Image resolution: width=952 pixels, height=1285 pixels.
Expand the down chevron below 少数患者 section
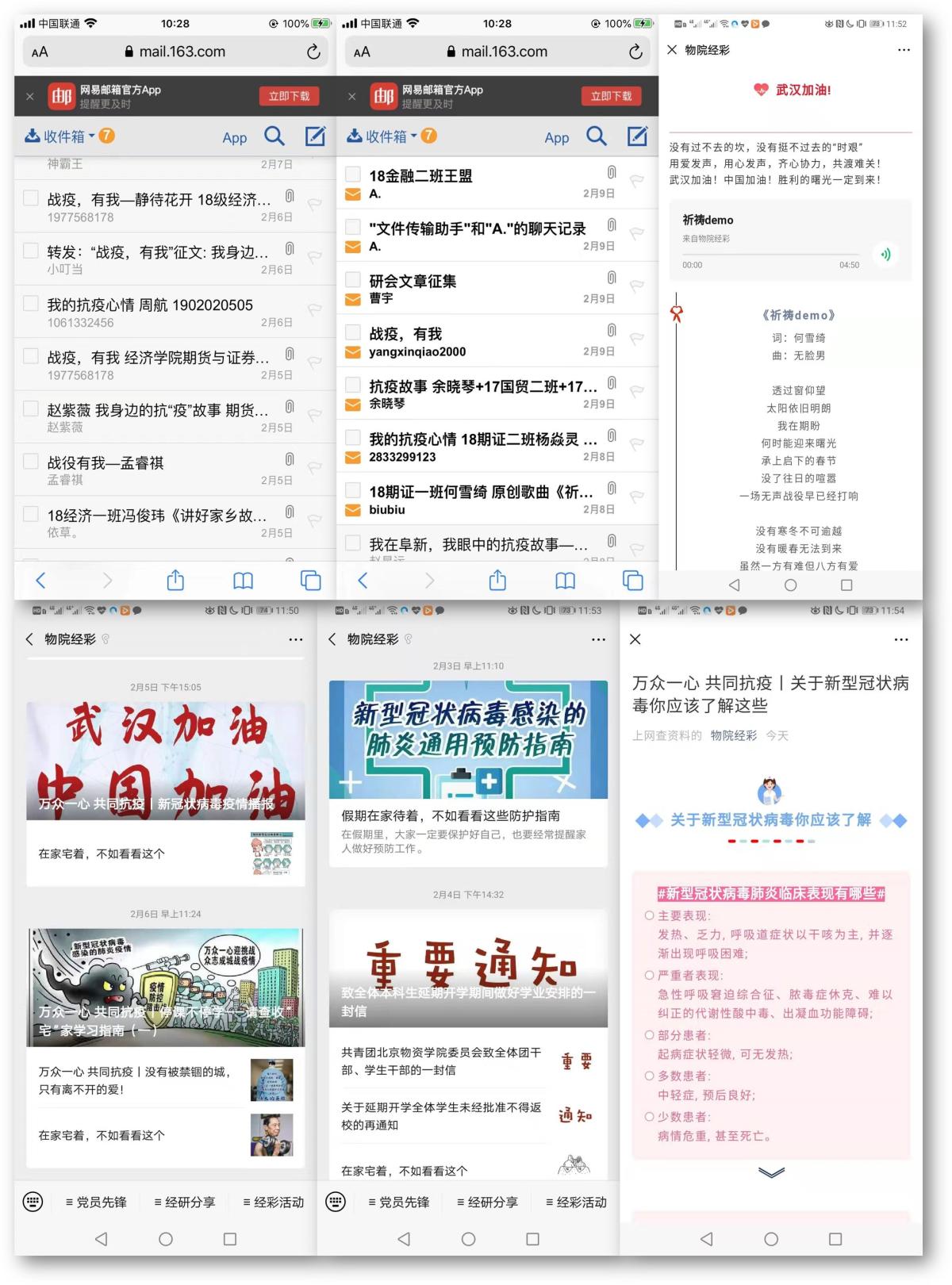771,1172
